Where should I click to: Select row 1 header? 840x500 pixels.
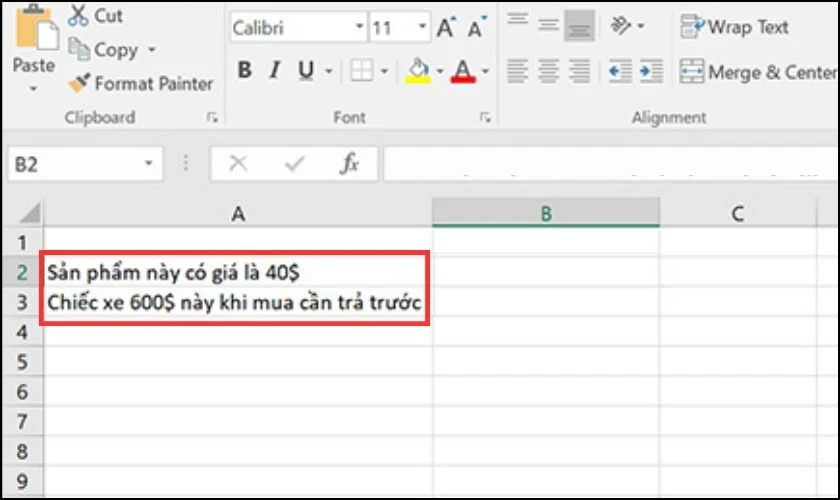pyautogui.click(x=21, y=243)
